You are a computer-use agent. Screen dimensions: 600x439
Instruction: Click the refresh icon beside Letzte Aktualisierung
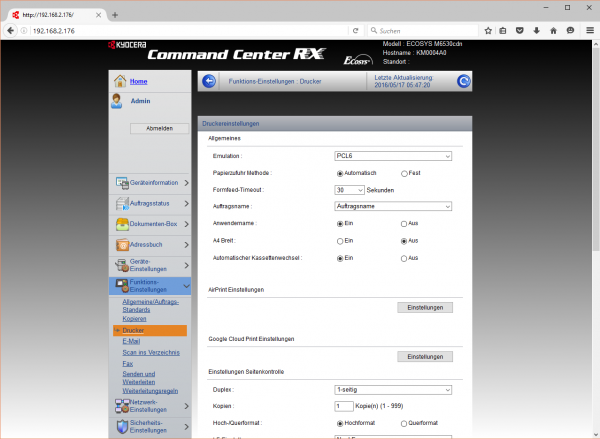pyautogui.click(x=463, y=81)
